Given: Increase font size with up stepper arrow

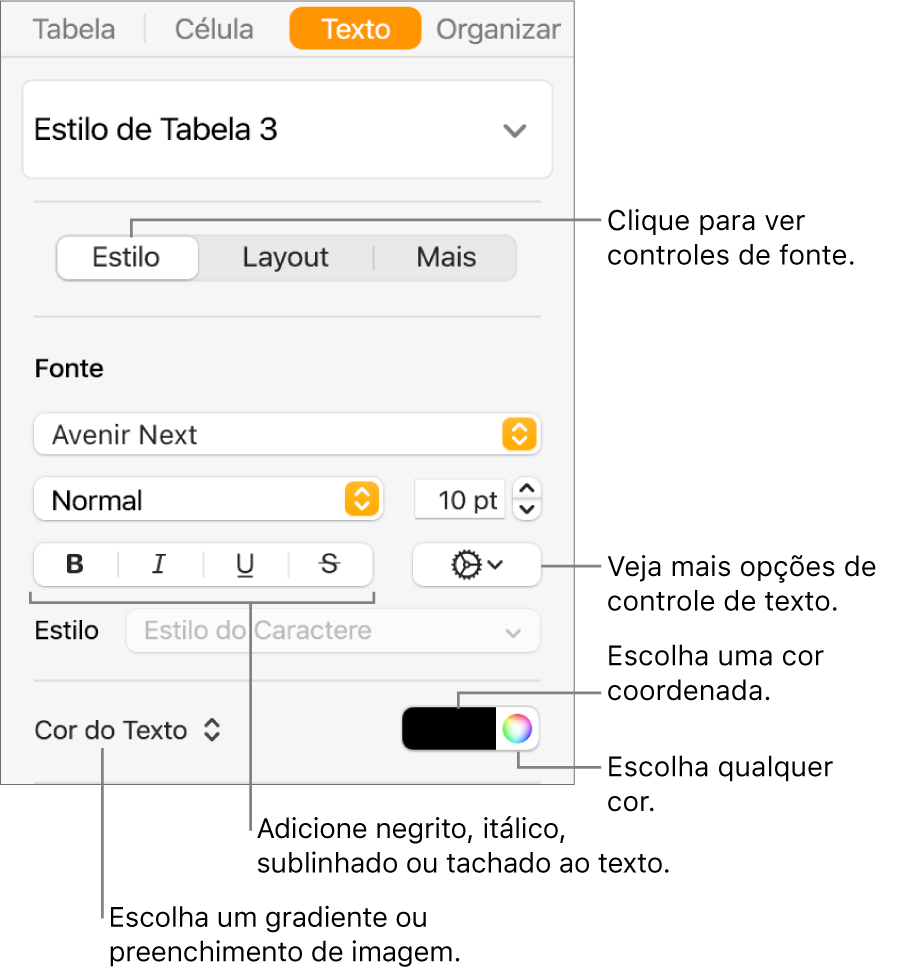Looking at the screenshot, I should (x=527, y=489).
